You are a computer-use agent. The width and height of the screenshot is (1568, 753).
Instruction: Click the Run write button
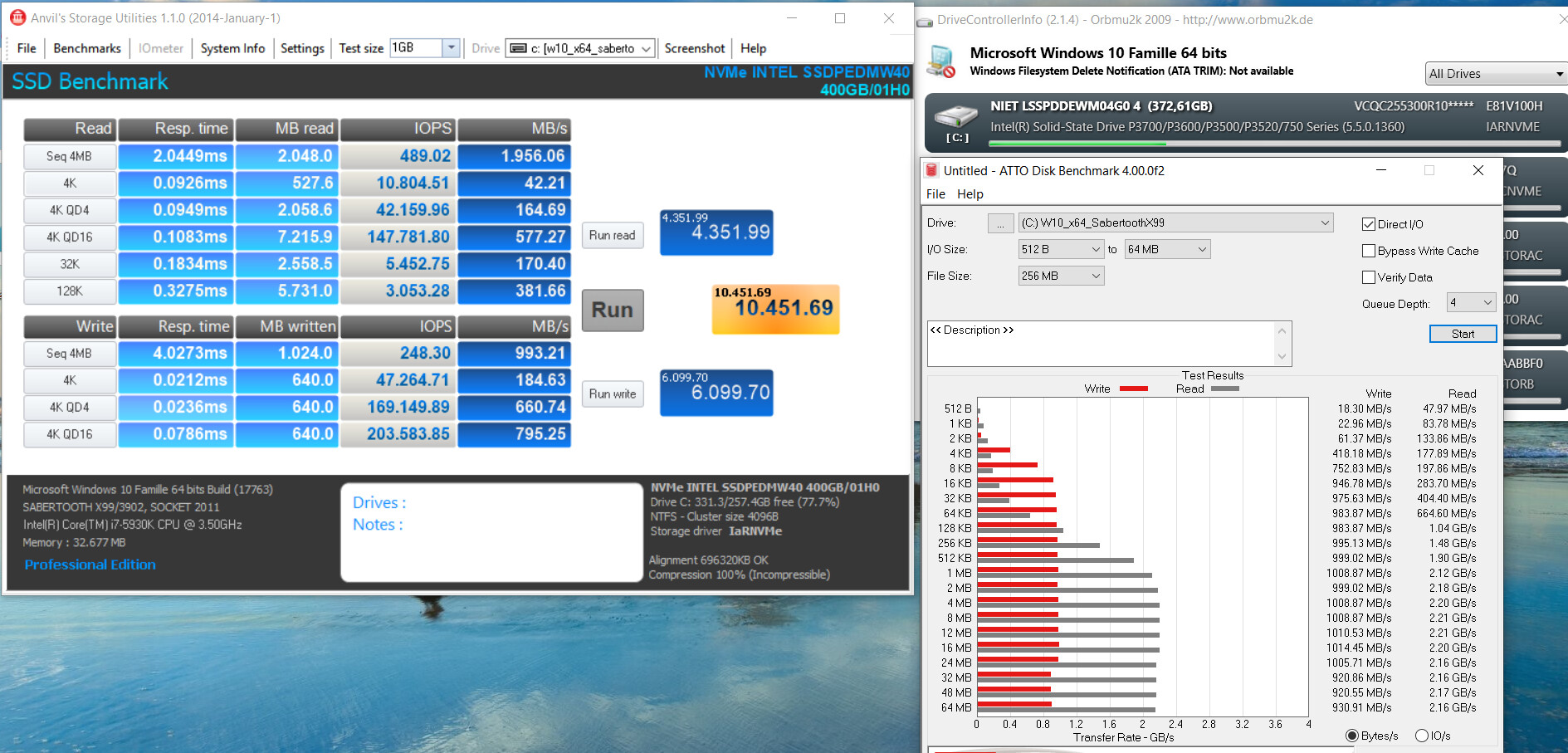tap(613, 394)
